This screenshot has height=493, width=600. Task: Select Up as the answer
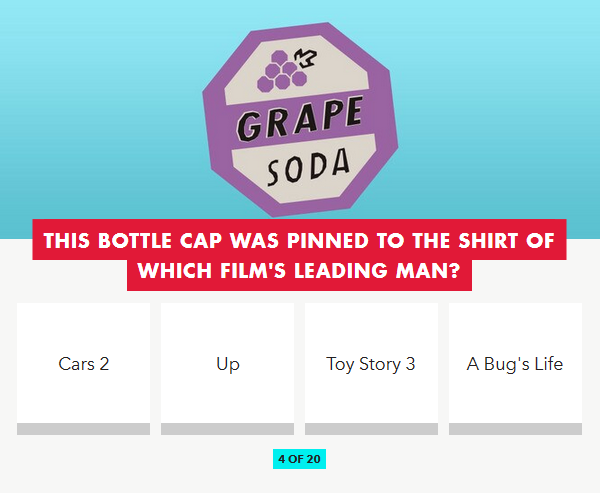227,369
